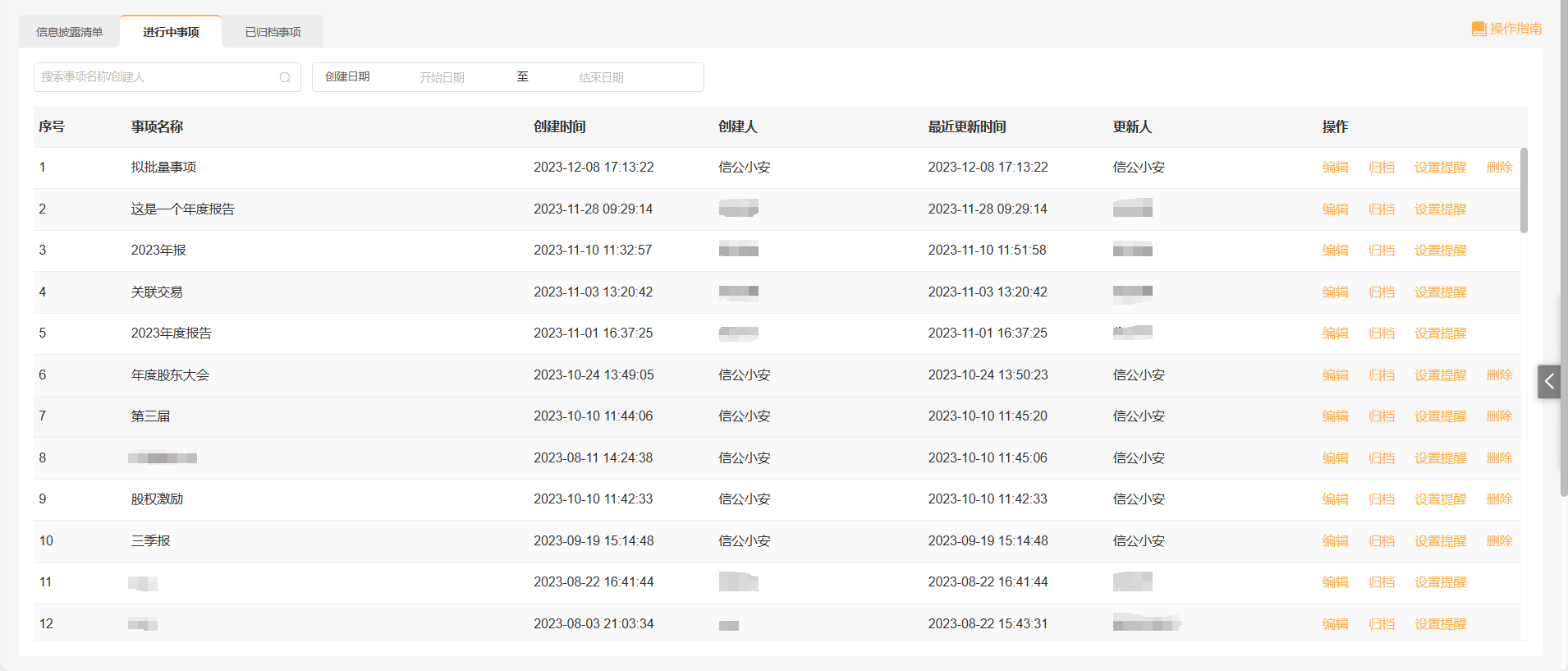The height and width of the screenshot is (671, 1568).
Task: Switch to the 已归档事项 tab
Action: pyautogui.click(x=273, y=32)
